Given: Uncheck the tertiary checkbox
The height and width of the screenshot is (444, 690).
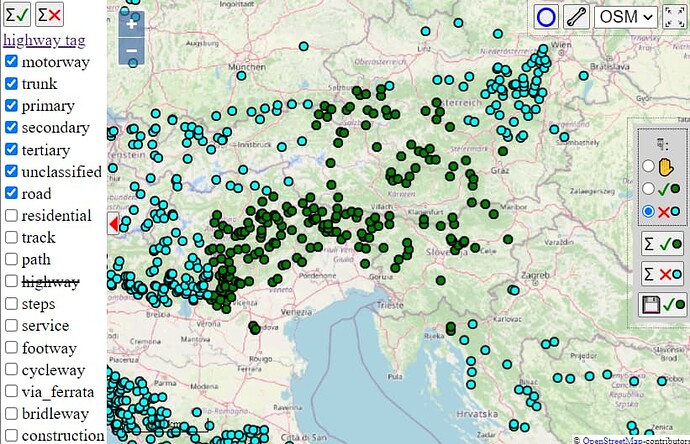Looking at the screenshot, I should 11,150.
